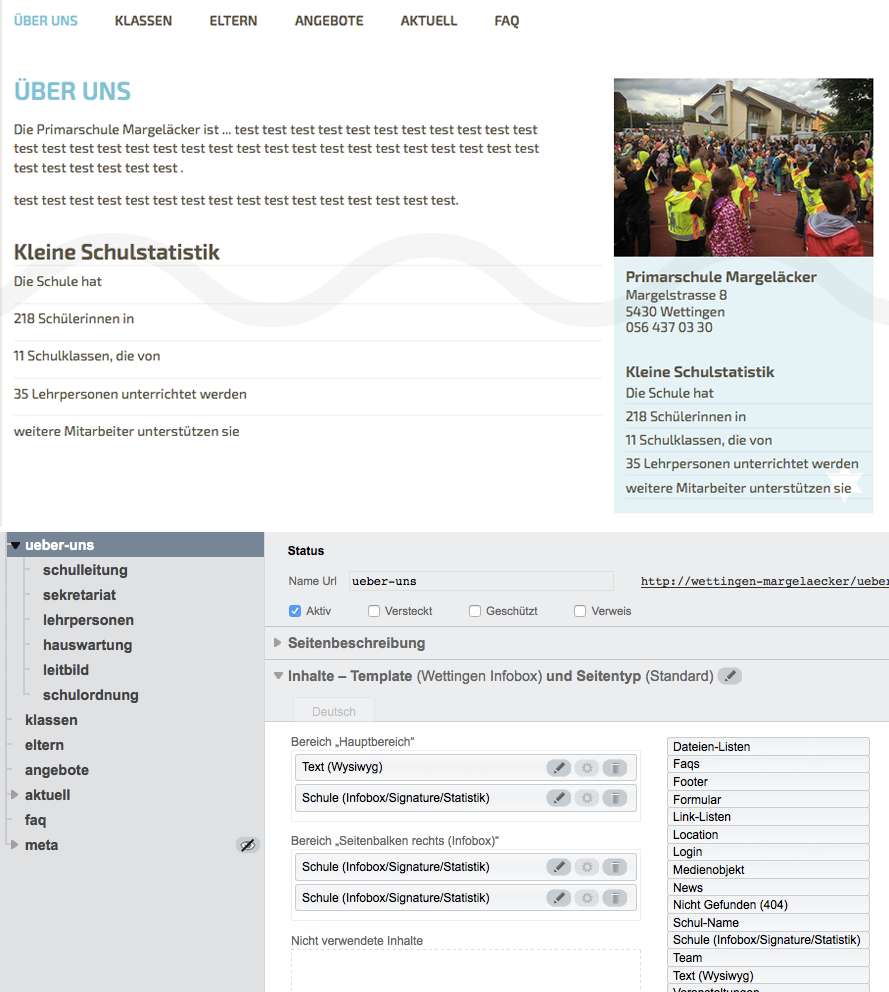This screenshot has height=992, width=889.
Task: Open AKTUELL in site navigation
Action: click(x=428, y=21)
